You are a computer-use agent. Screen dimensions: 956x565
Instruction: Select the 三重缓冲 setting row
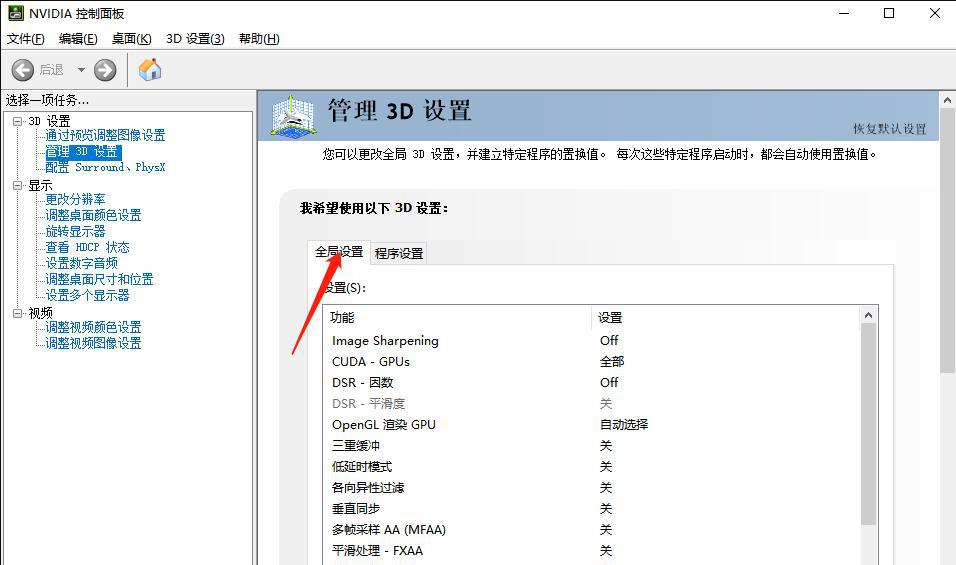pyautogui.click(x=591, y=446)
